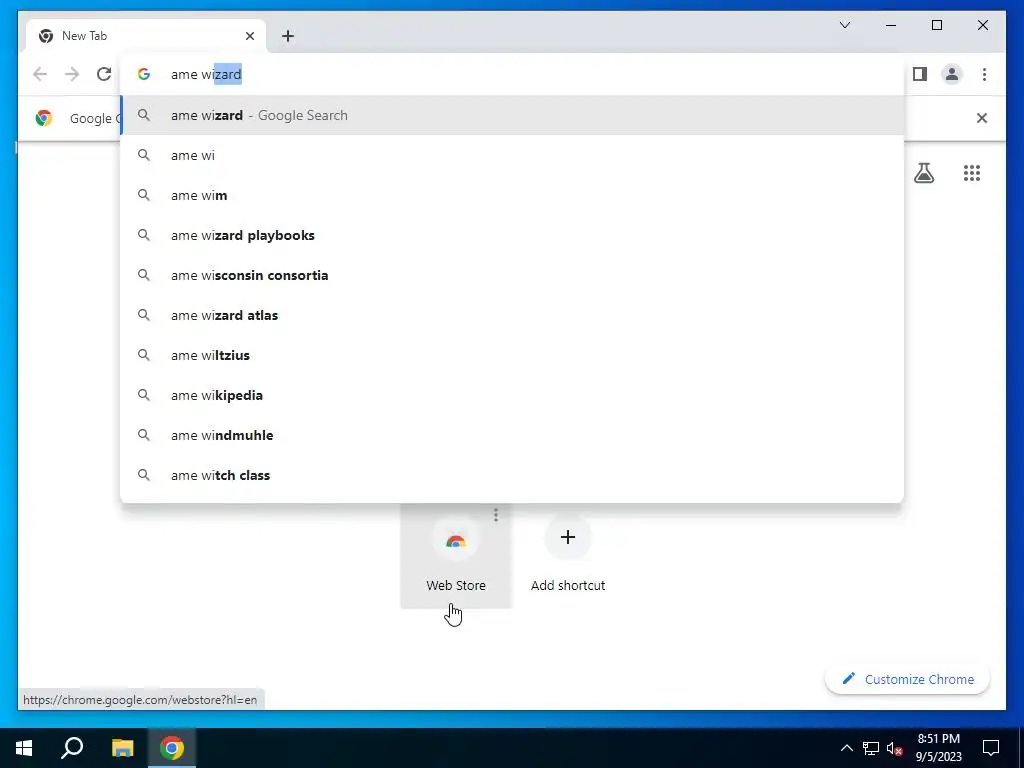Image resolution: width=1024 pixels, height=768 pixels.
Task: Open the Web Store shortcut
Action: [456, 555]
